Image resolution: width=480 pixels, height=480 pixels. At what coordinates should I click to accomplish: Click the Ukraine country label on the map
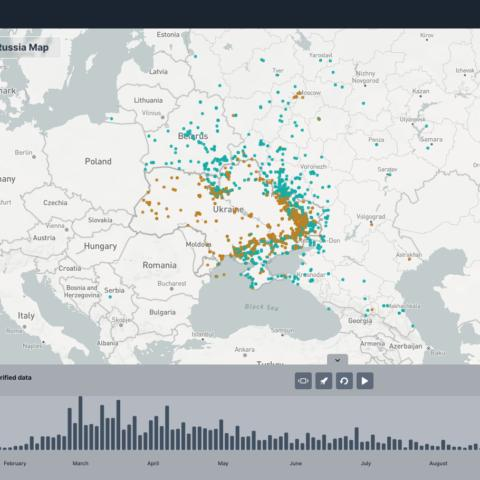point(228,210)
